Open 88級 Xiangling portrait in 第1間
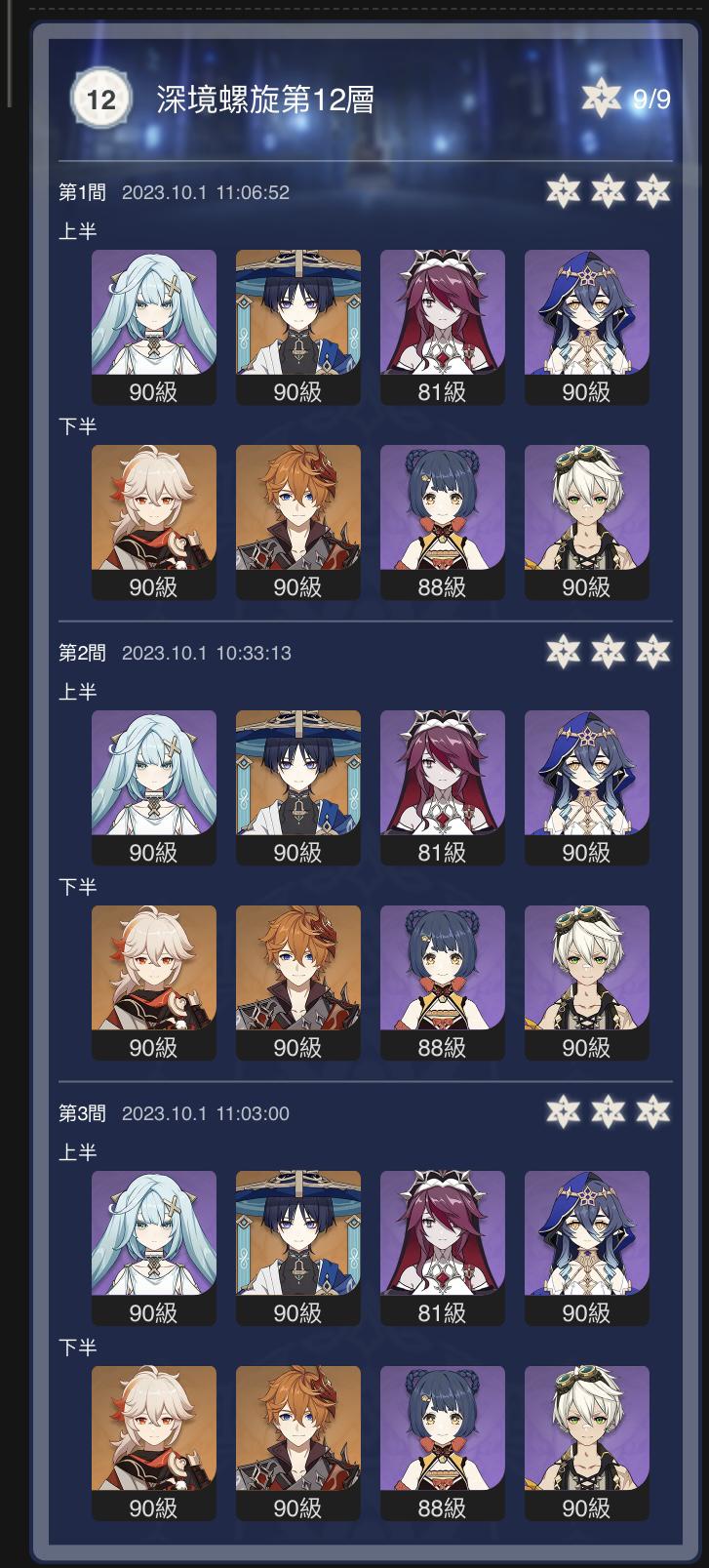709x1568 pixels. click(x=443, y=522)
